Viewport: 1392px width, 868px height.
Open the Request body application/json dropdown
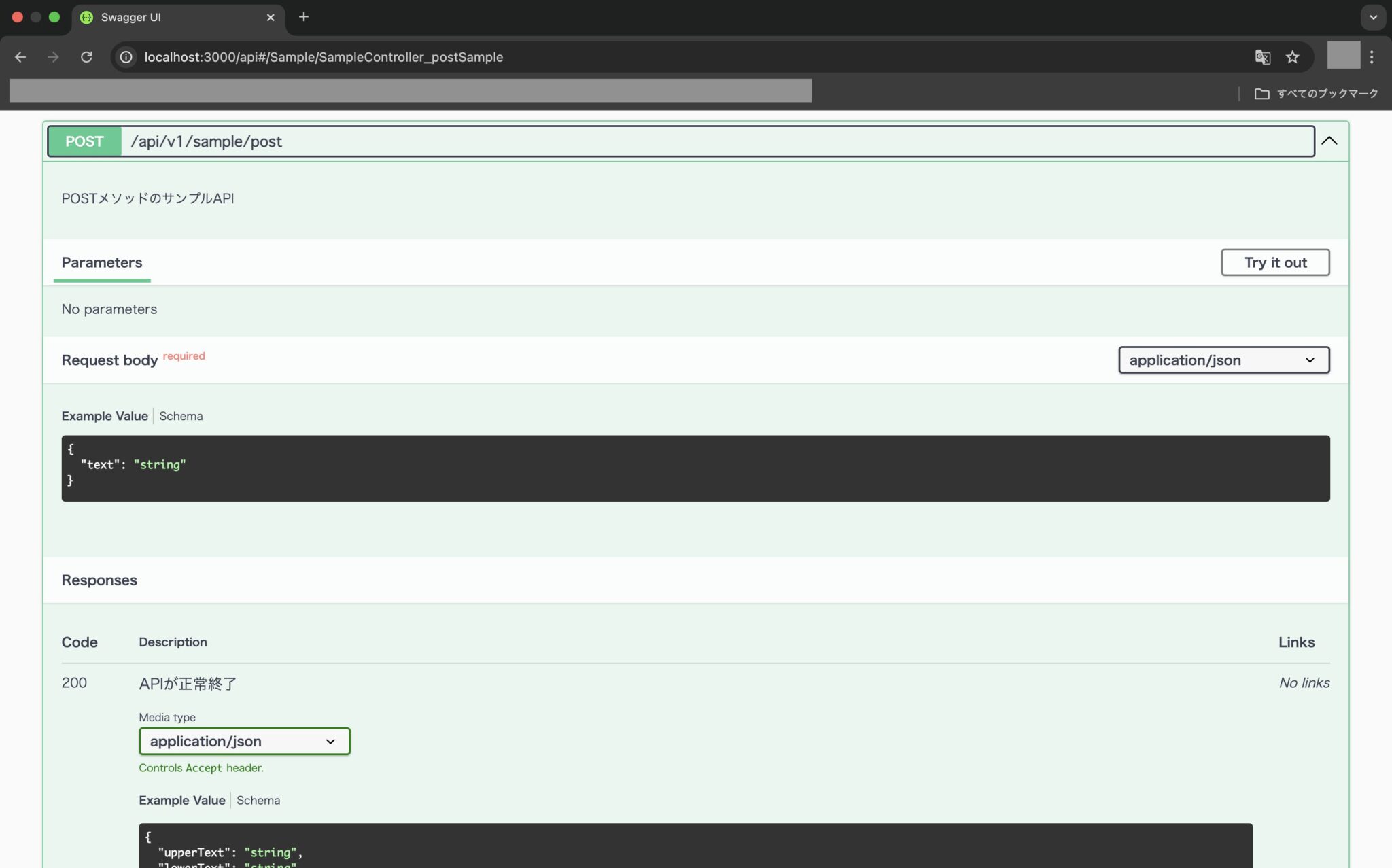(x=1222, y=360)
